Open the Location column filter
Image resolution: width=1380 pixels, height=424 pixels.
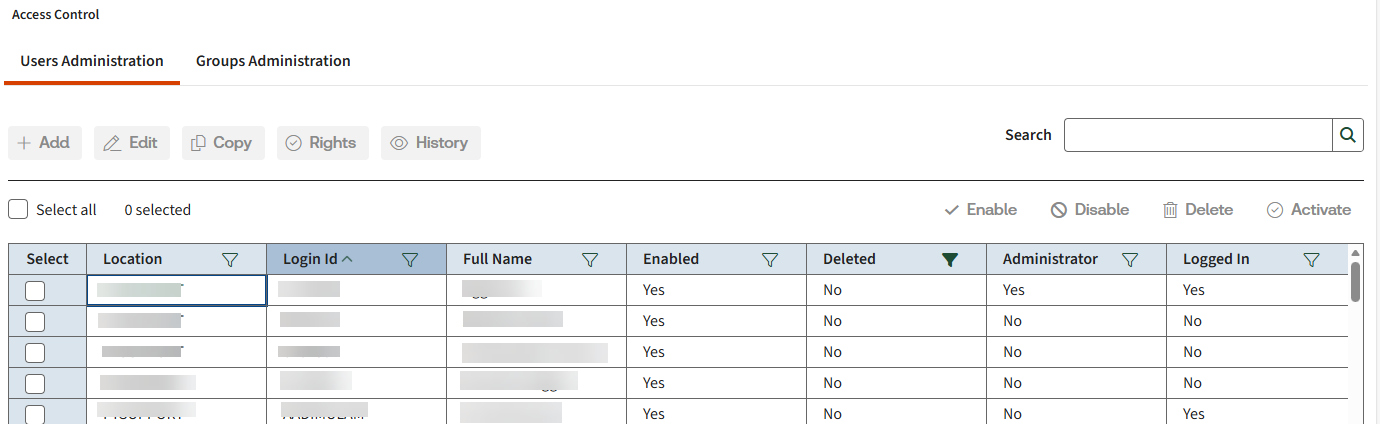tap(230, 260)
